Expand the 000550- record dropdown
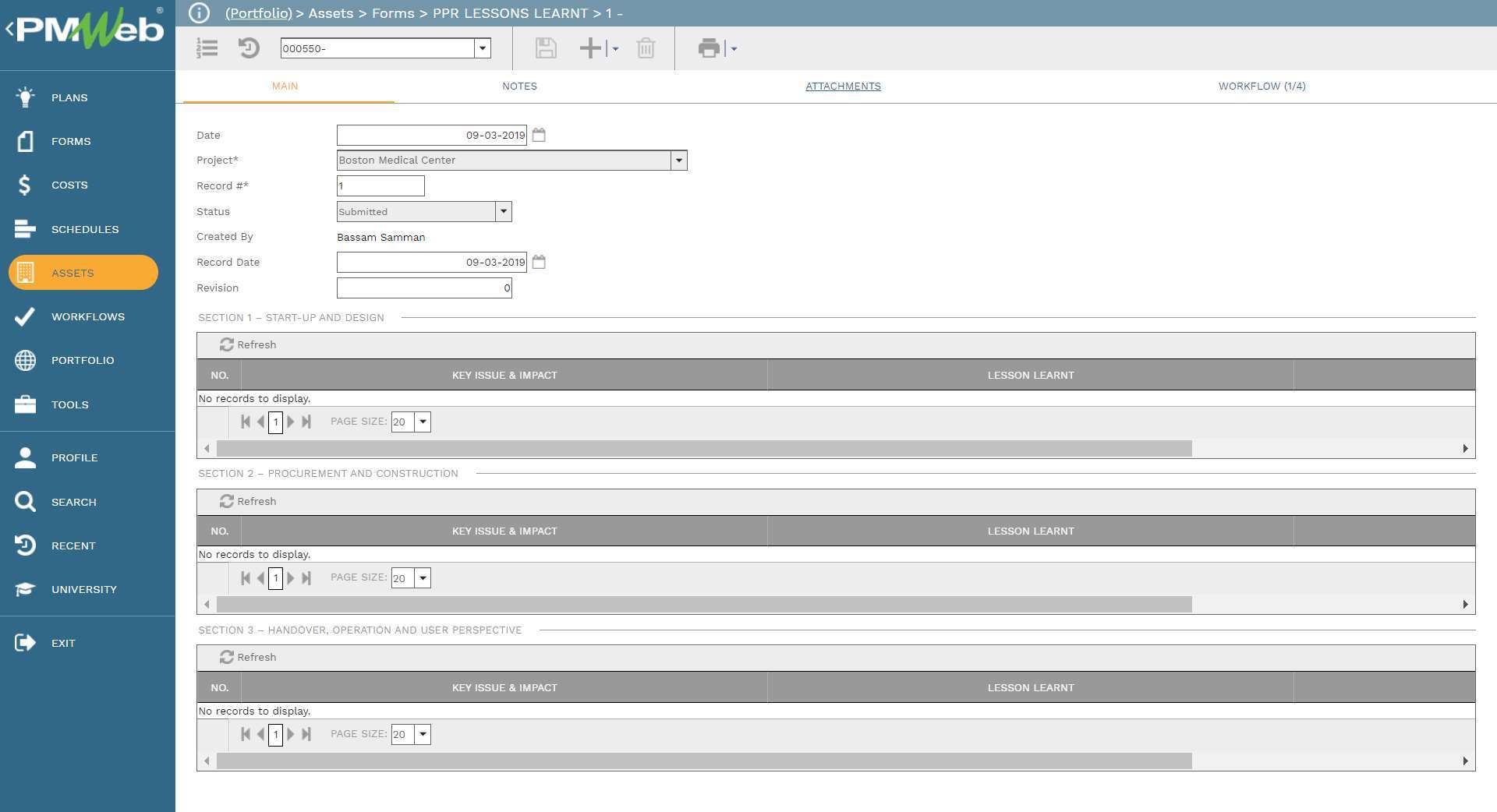 coord(483,48)
